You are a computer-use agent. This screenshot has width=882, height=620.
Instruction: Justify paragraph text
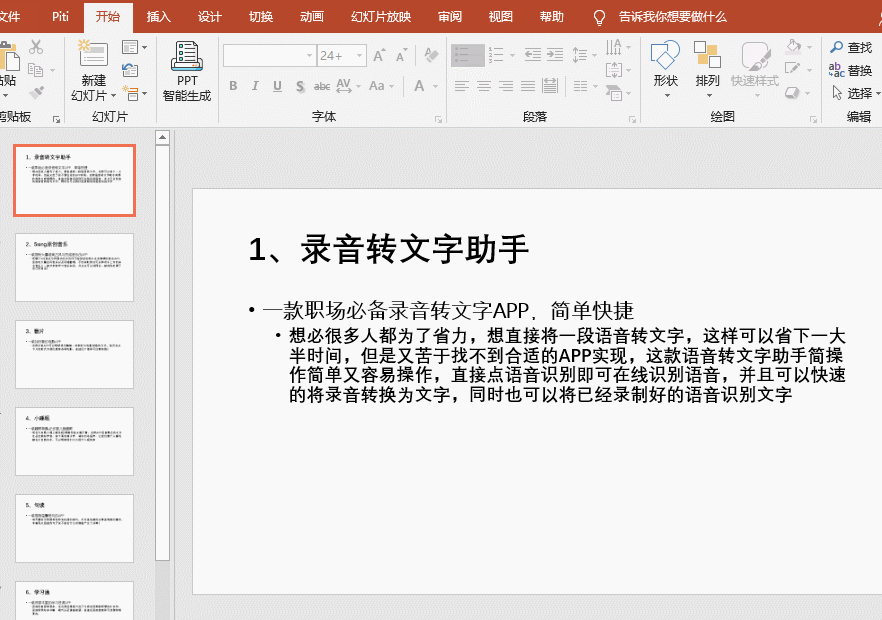(528, 86)
